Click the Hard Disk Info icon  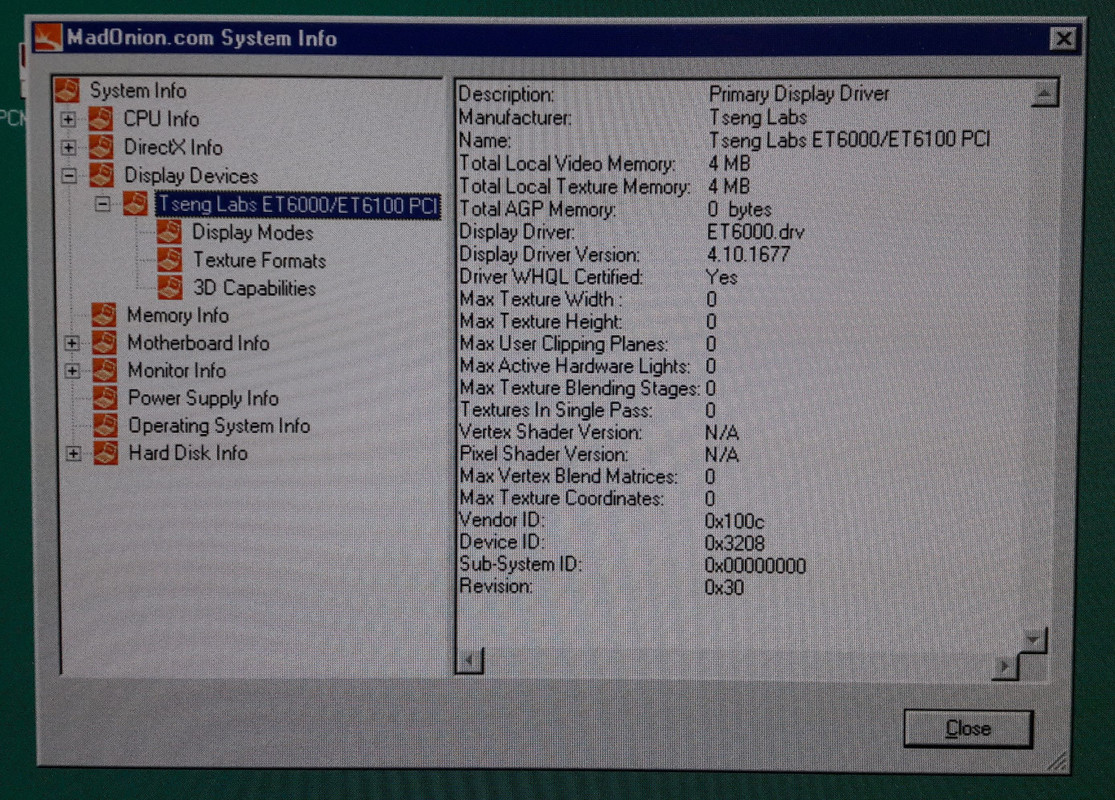tap(105, 453)
